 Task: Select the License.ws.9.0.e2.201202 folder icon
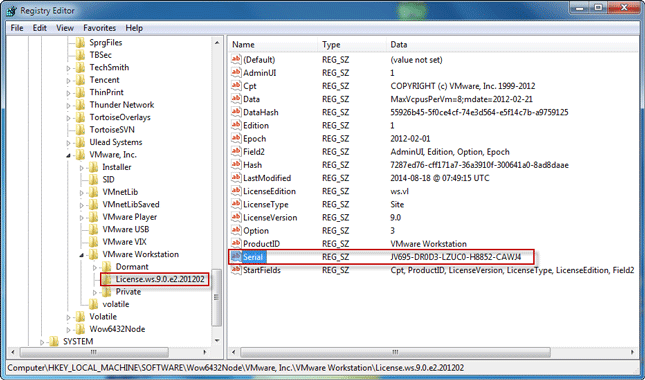(107, 279)
